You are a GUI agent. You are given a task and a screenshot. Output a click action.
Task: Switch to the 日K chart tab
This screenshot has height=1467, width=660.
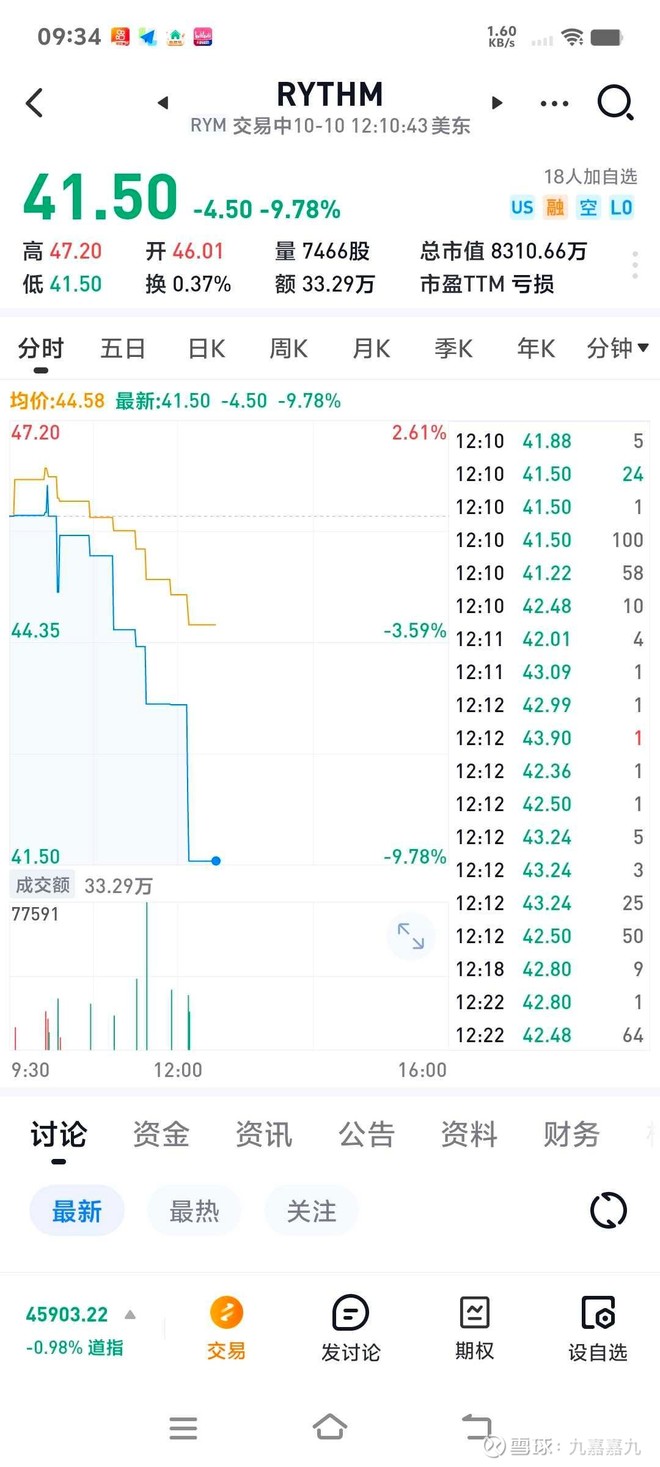[x=207, y=348]
